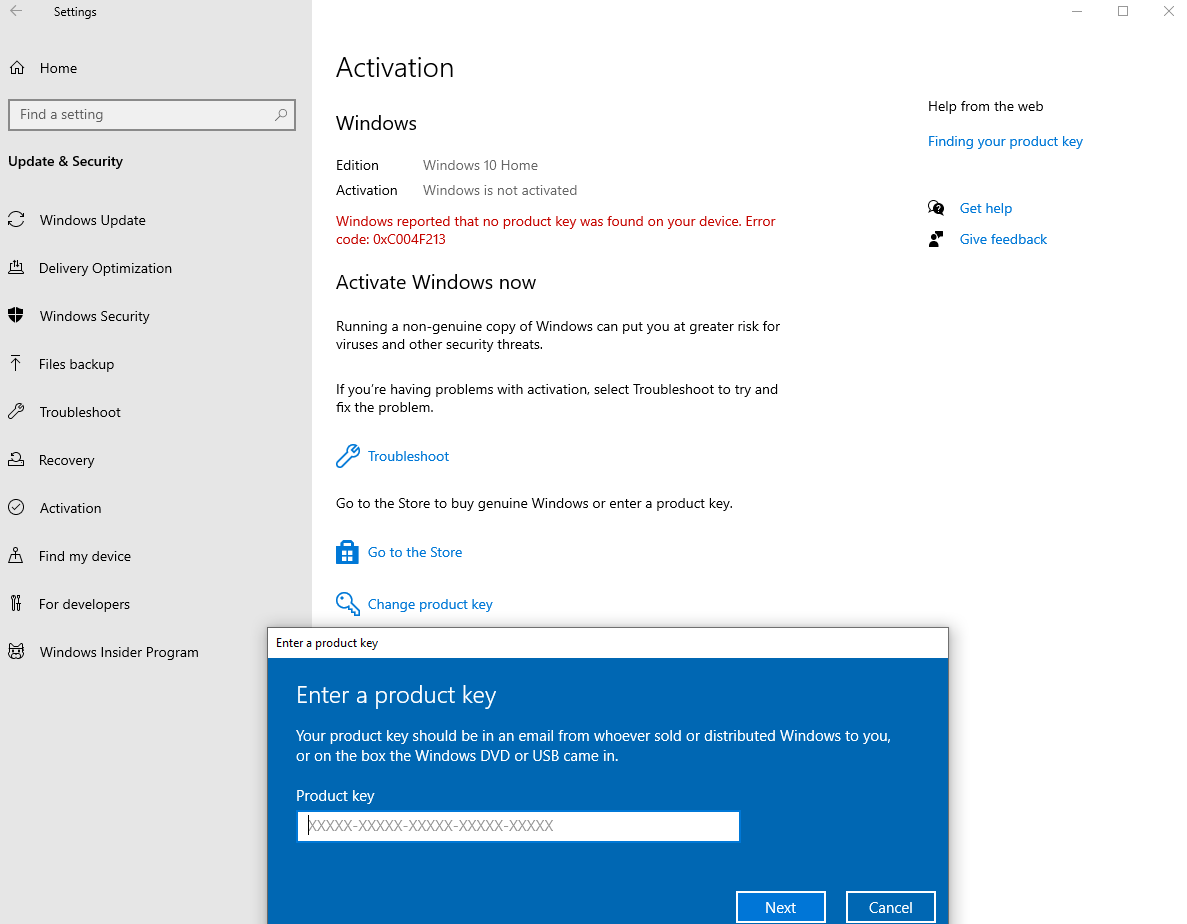The height and width of the screenshot is (924, 1187).
Task: Select the Delivery Optimization icon
Action: pyautogui.click(x=18, y=268)
